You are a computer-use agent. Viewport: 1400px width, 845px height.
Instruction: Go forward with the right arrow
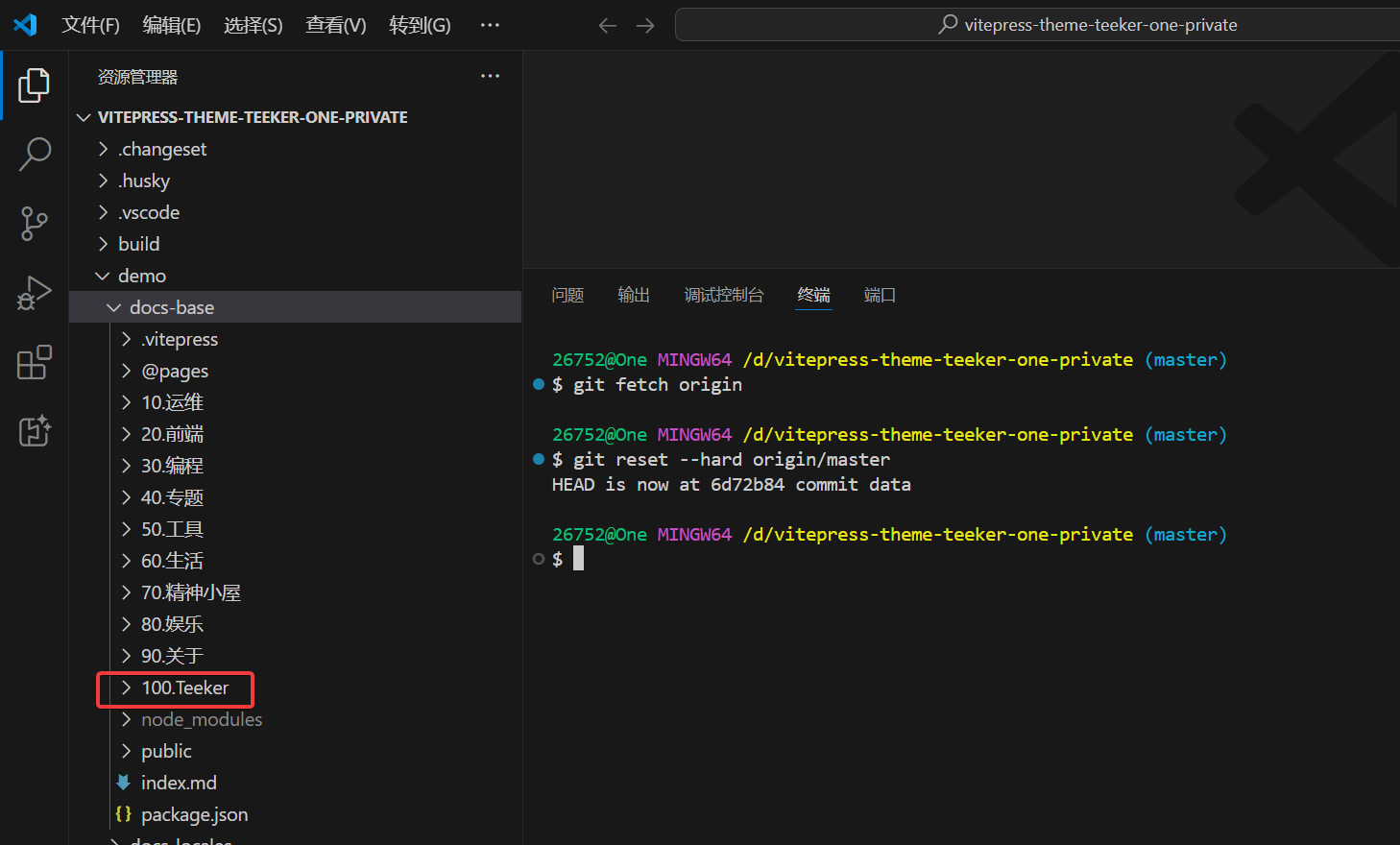645,25
